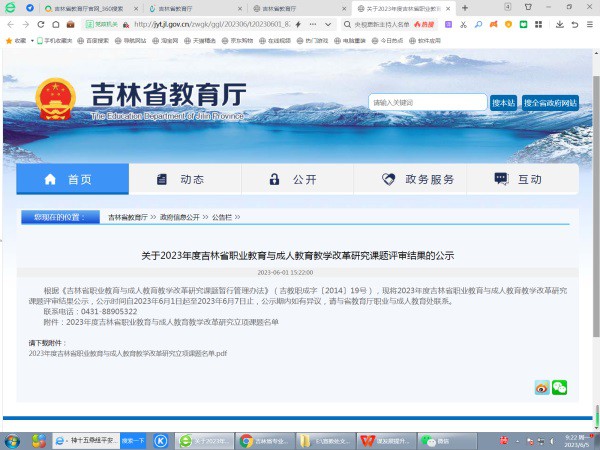The width and height of the screenshot is (600, 450).
Task: Click the 搜本站 search button
Action: click(503, 103)
